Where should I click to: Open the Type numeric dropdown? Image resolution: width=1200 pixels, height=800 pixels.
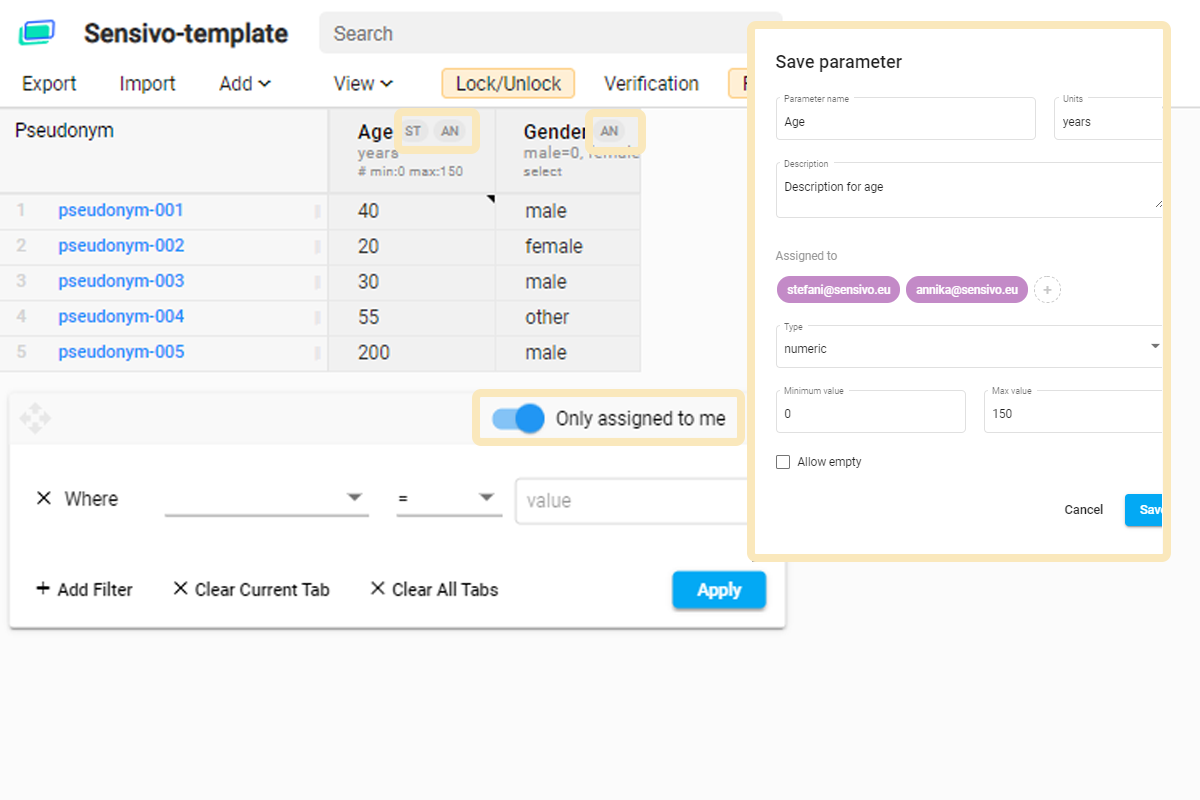pos(968,347)
